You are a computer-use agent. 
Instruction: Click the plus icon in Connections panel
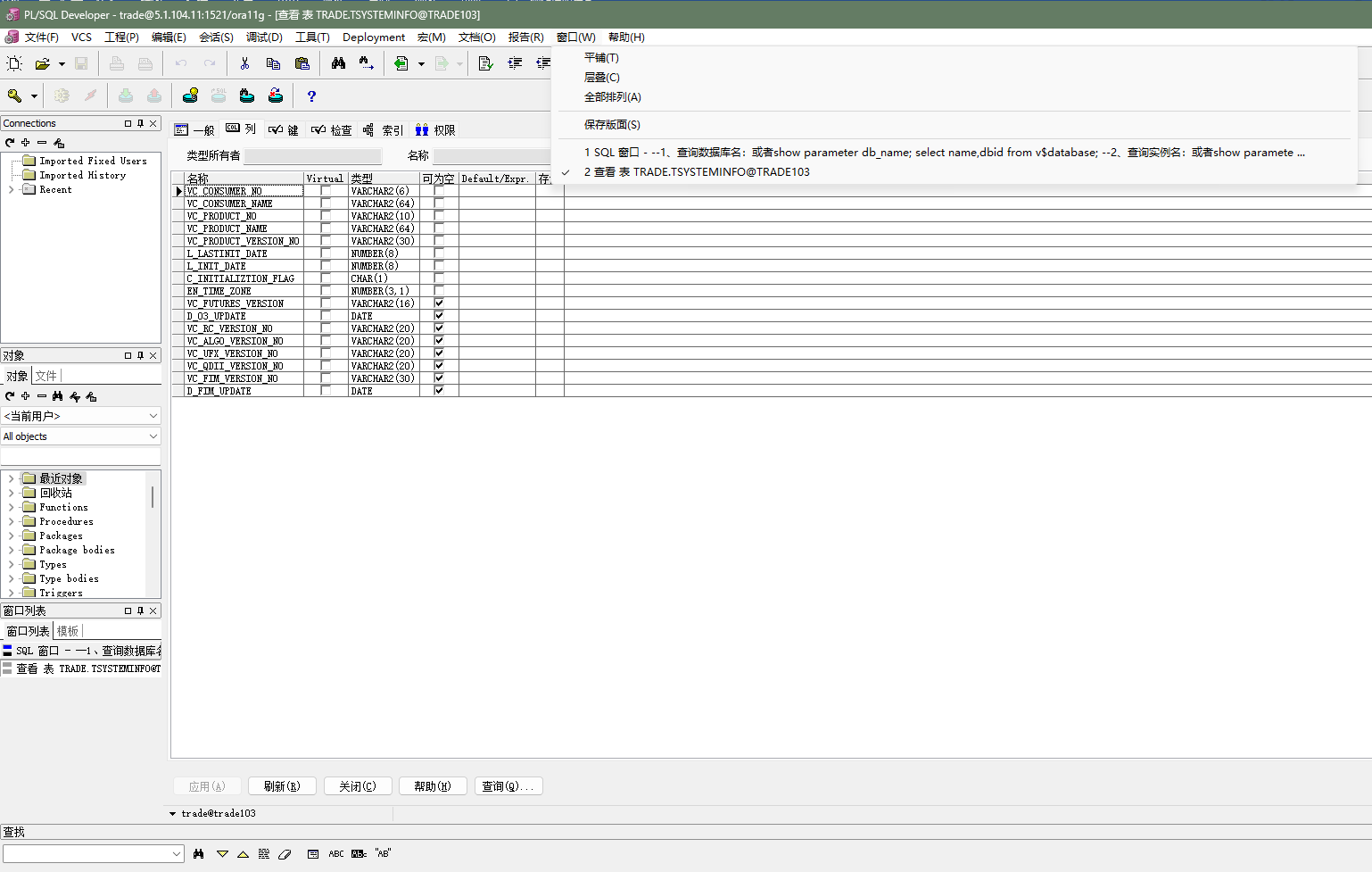point(26,143)
